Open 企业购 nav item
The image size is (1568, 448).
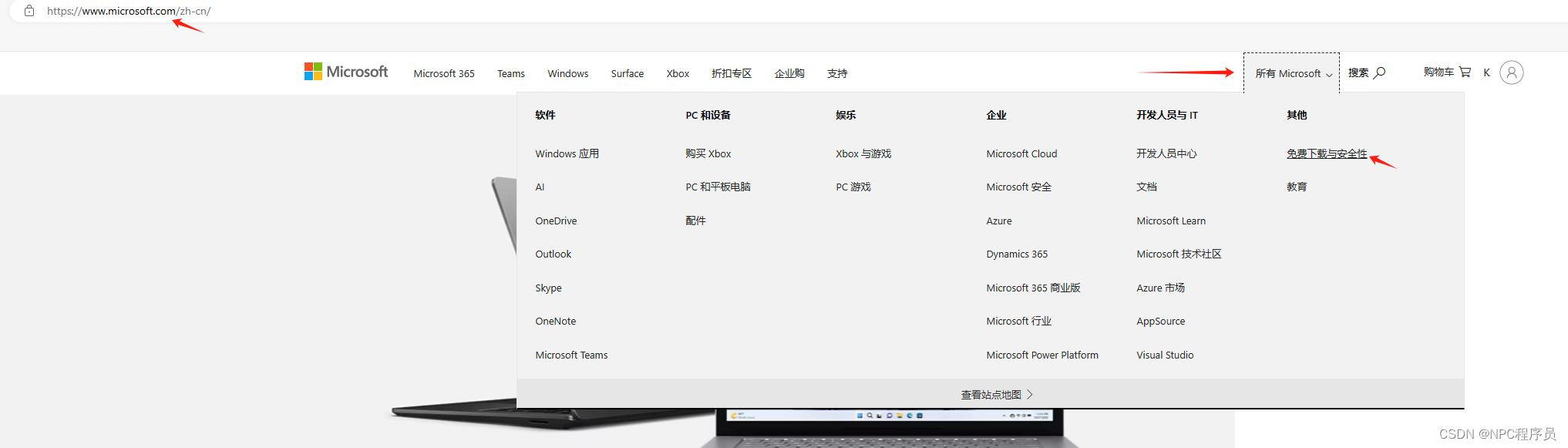[789, 73]
